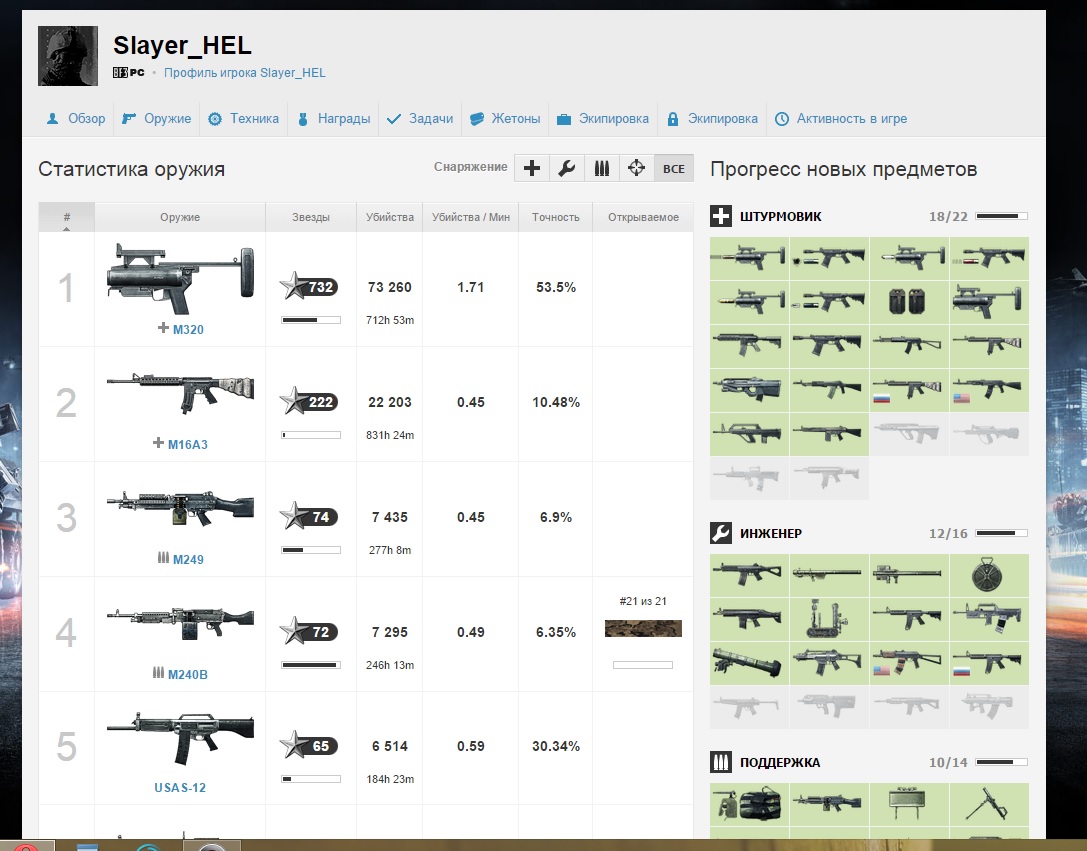The height and width of the screenshot is (851, 1087).
Task: Click the progress bar under 732 stars
Action: (x=311, y=321)
